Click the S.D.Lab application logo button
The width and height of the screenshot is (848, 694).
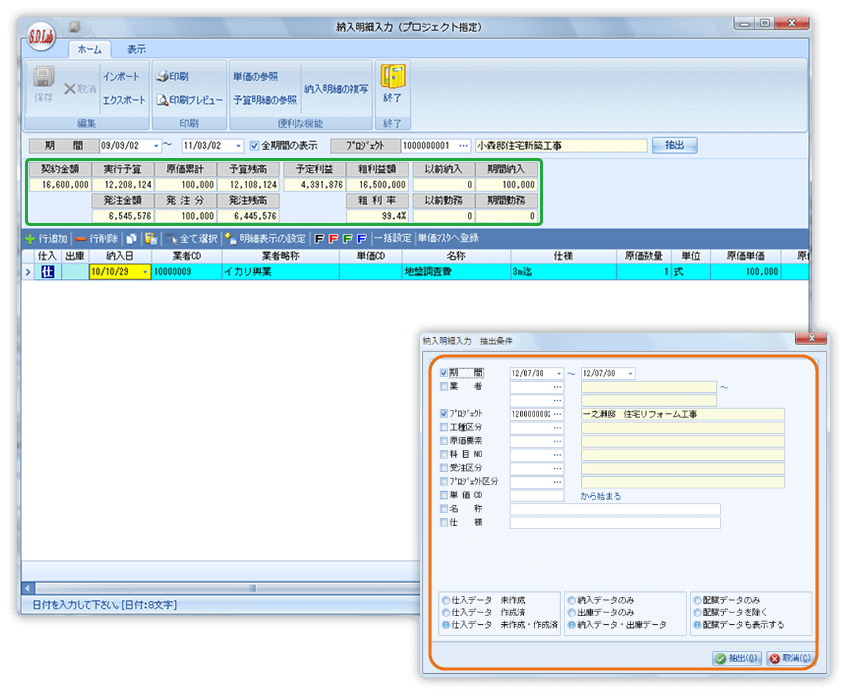coord(42,36)
